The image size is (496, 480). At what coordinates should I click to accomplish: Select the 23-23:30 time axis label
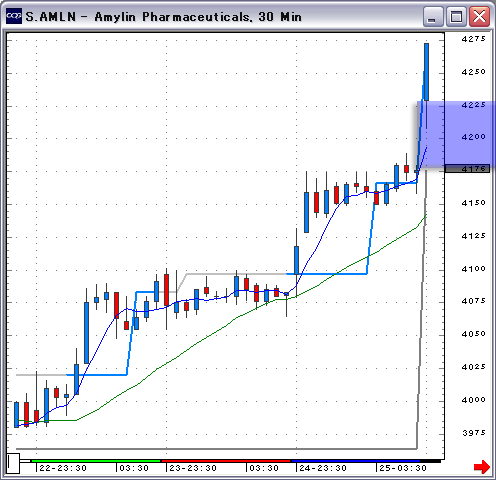(193, 468)
